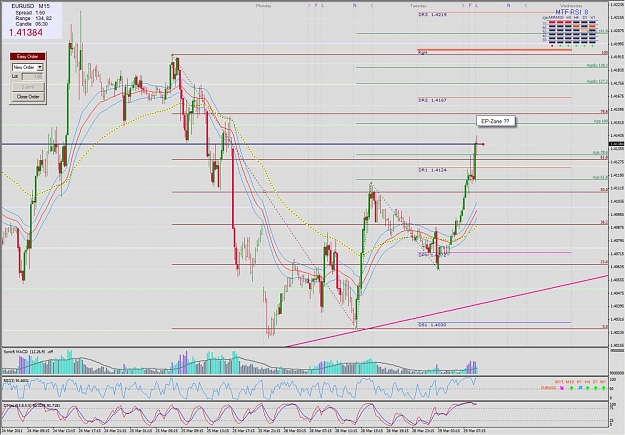Click the M30 green arrow signal icon
The height and width of the screenshot is (435, 625).
coord(571,388)
